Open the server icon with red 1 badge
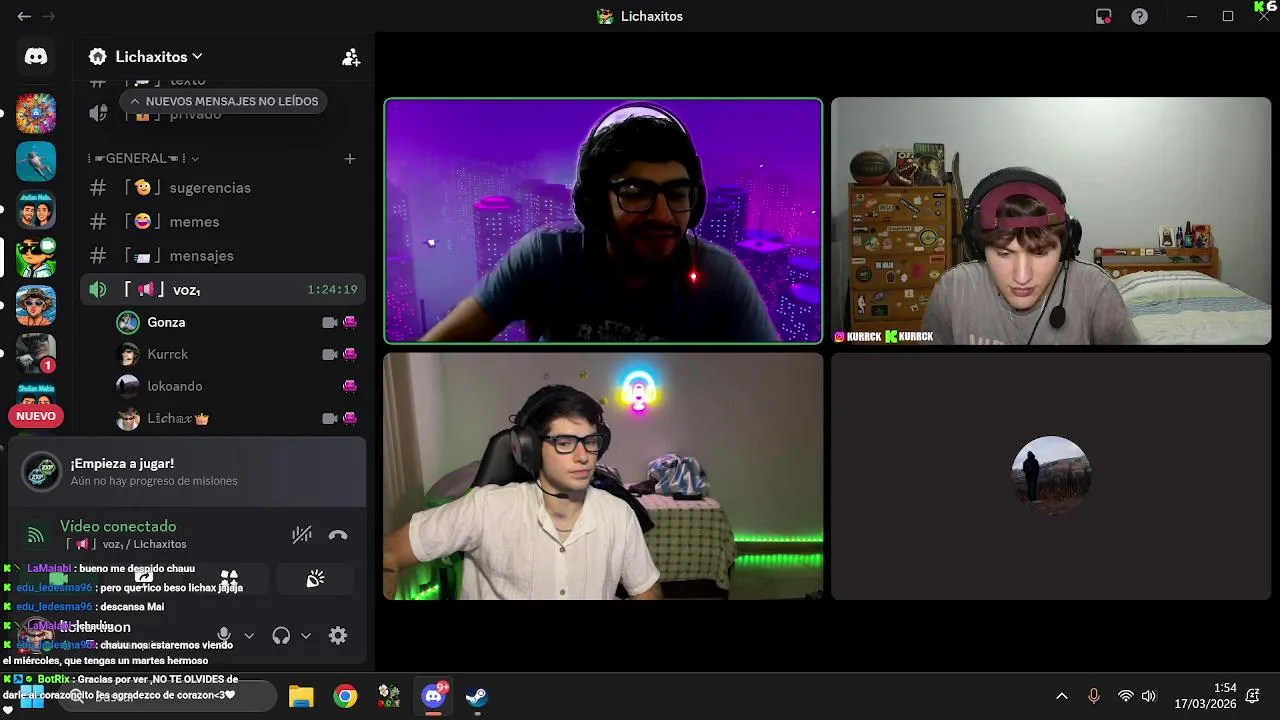1280x720 pixels. pos(36,353)
